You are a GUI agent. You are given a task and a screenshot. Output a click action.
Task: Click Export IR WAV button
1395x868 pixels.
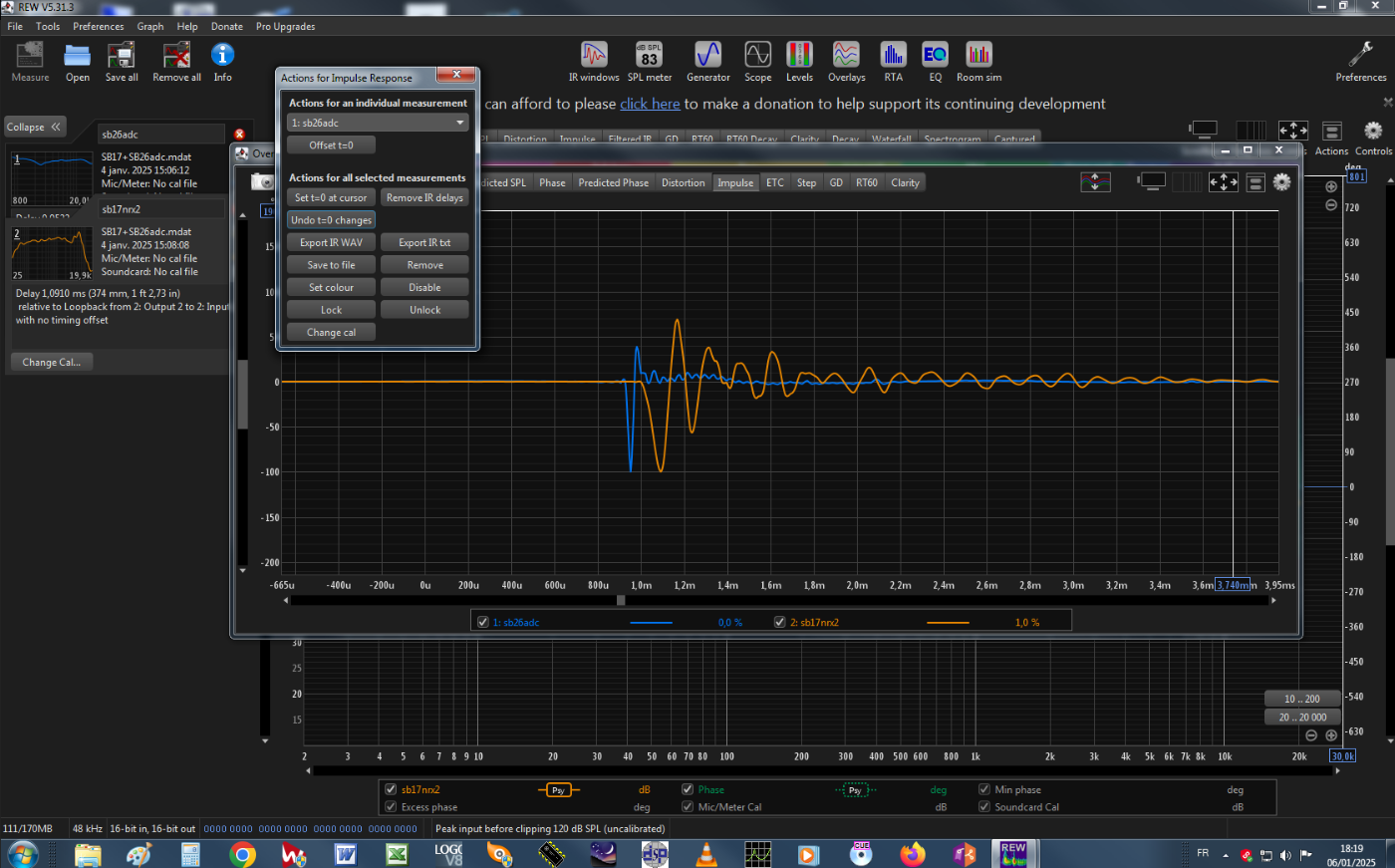pos(331,242)
